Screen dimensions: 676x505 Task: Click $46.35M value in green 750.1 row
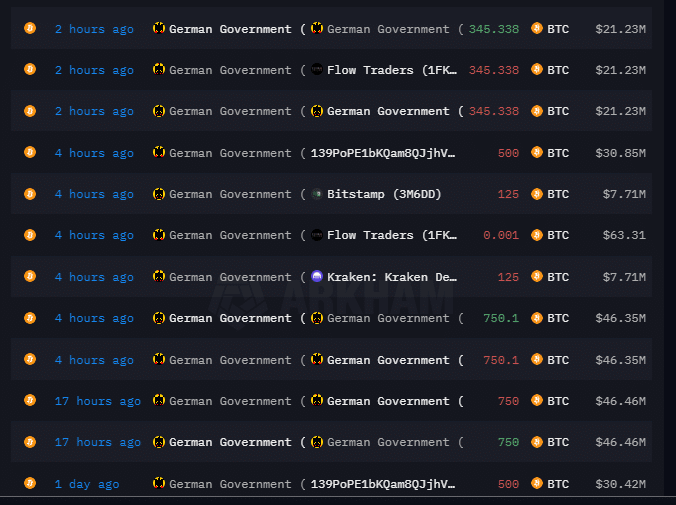(620, 318)
